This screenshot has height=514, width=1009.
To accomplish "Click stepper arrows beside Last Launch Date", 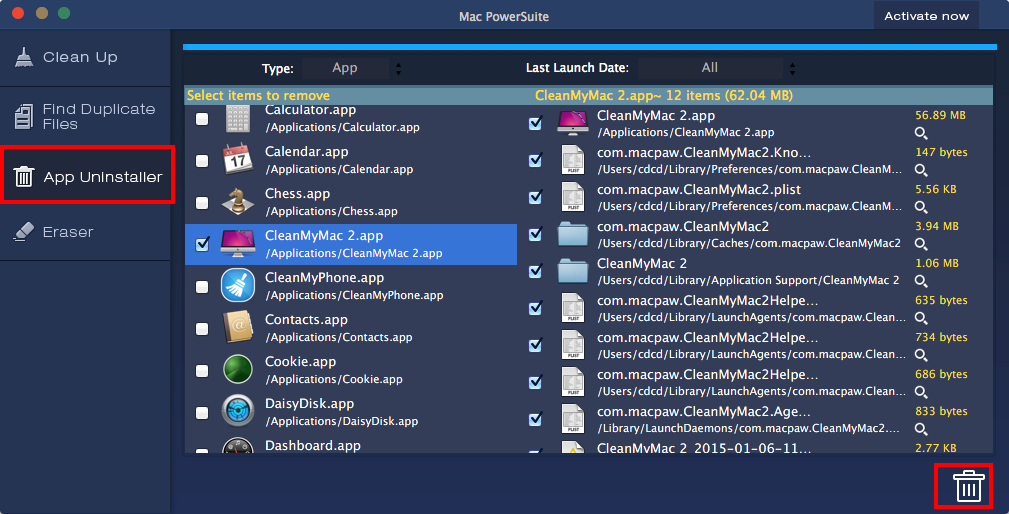I will (x=792, y=68).
